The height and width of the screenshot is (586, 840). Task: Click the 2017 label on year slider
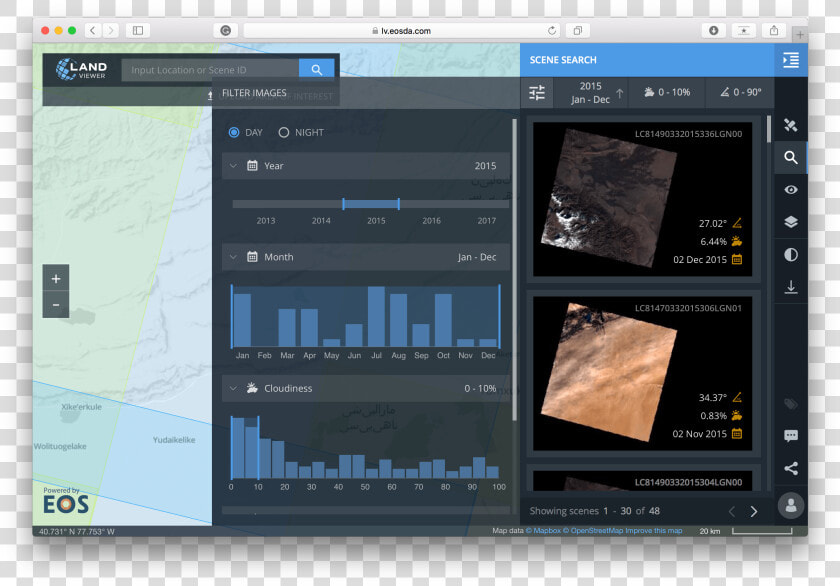click(x=486, y=221)
